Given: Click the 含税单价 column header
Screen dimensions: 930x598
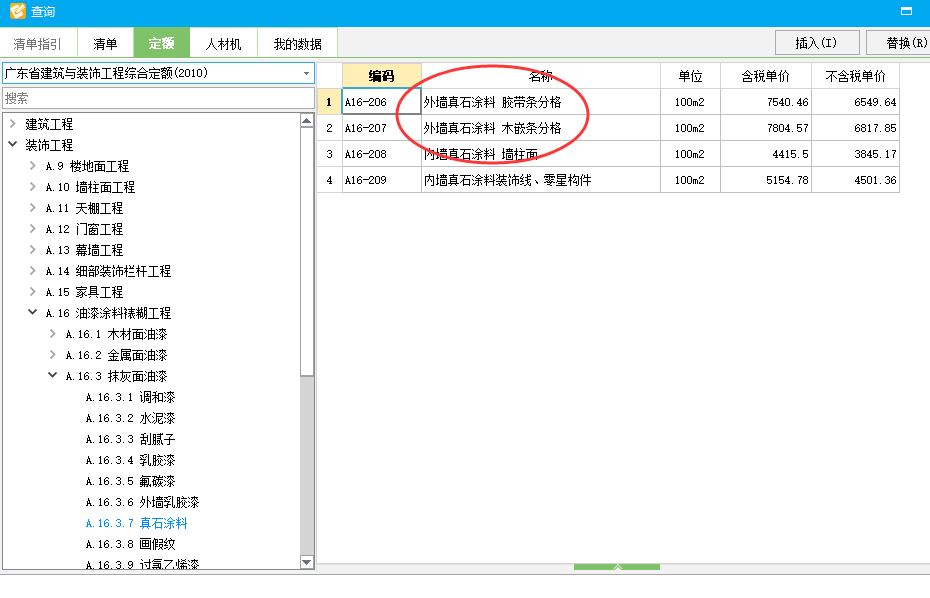Looking at the screenshot, I should tap(765, 76).
